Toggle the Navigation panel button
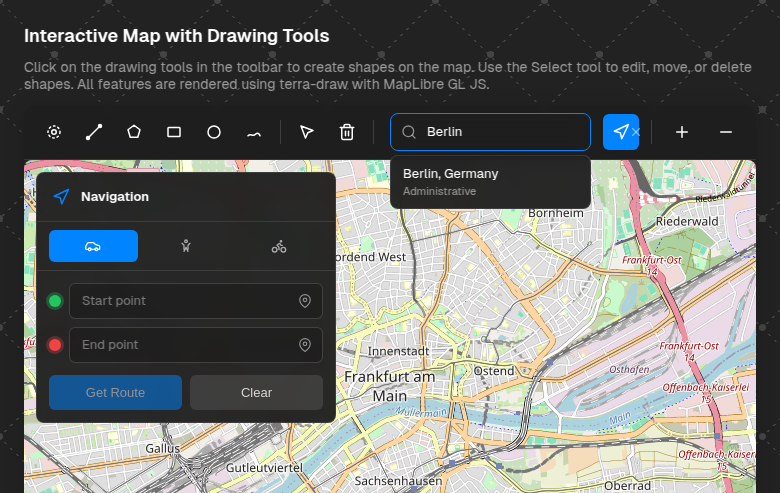The image size is (780, 493). 621,132
